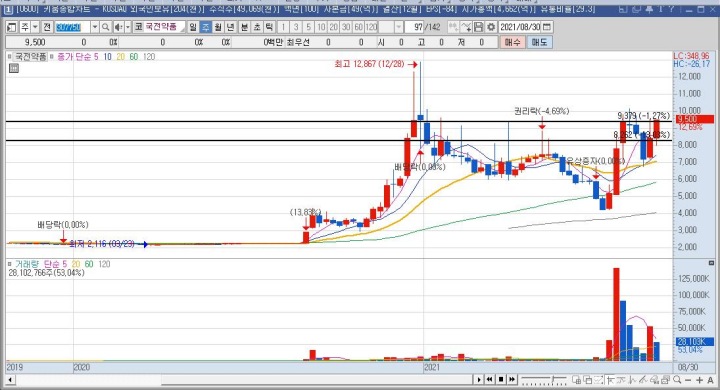
Task: Click the chart zoom magnifier icon at bottom
Action: click(677, 379)
